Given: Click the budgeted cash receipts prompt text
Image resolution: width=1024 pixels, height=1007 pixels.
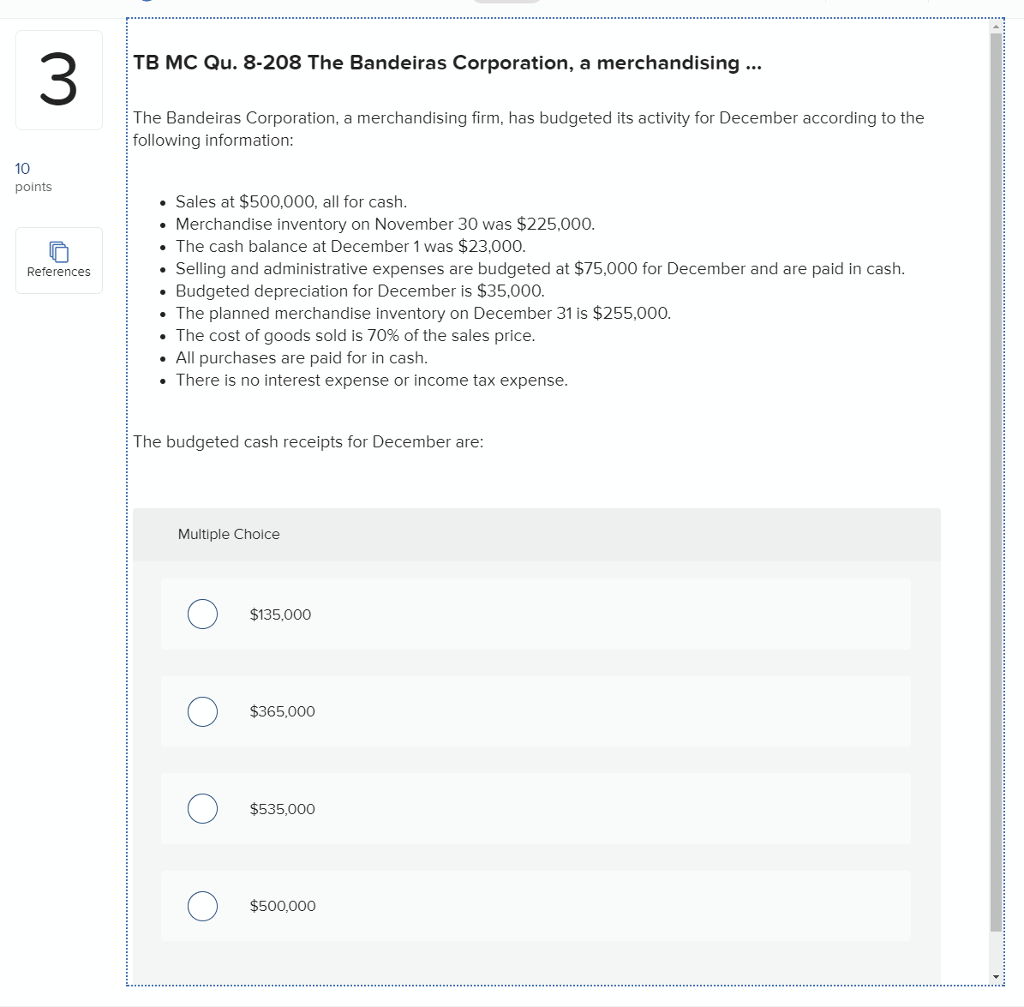Looking at the screenshot, I should click(x=308, y=442).
